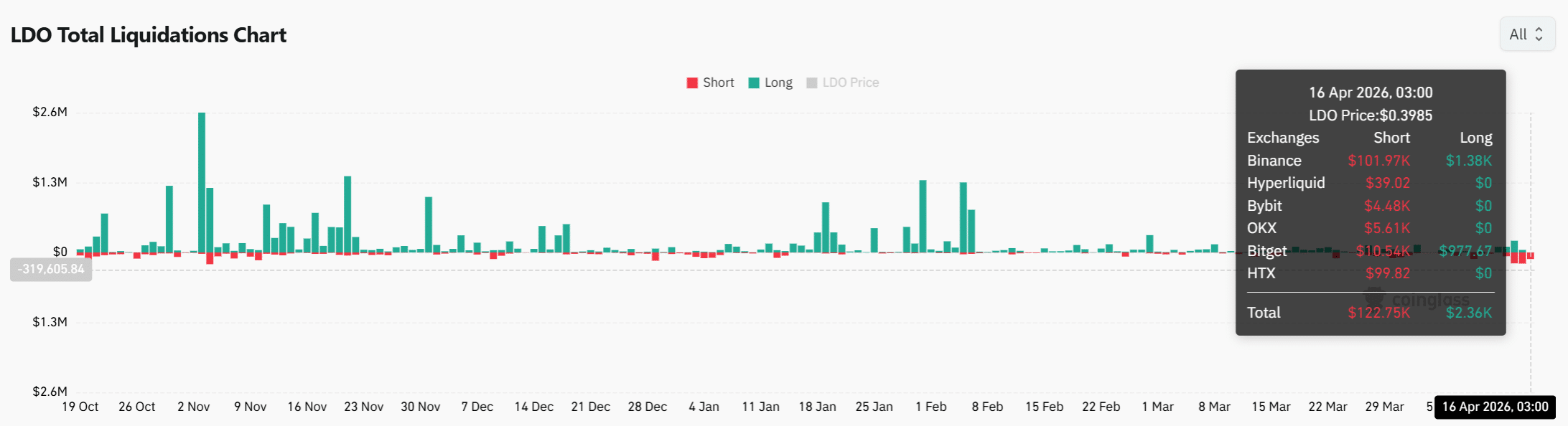Viewport: 1568px width, 426px height.
Task: Click the LDO Total Liquidations Chart title
Action: pos(149,35)
